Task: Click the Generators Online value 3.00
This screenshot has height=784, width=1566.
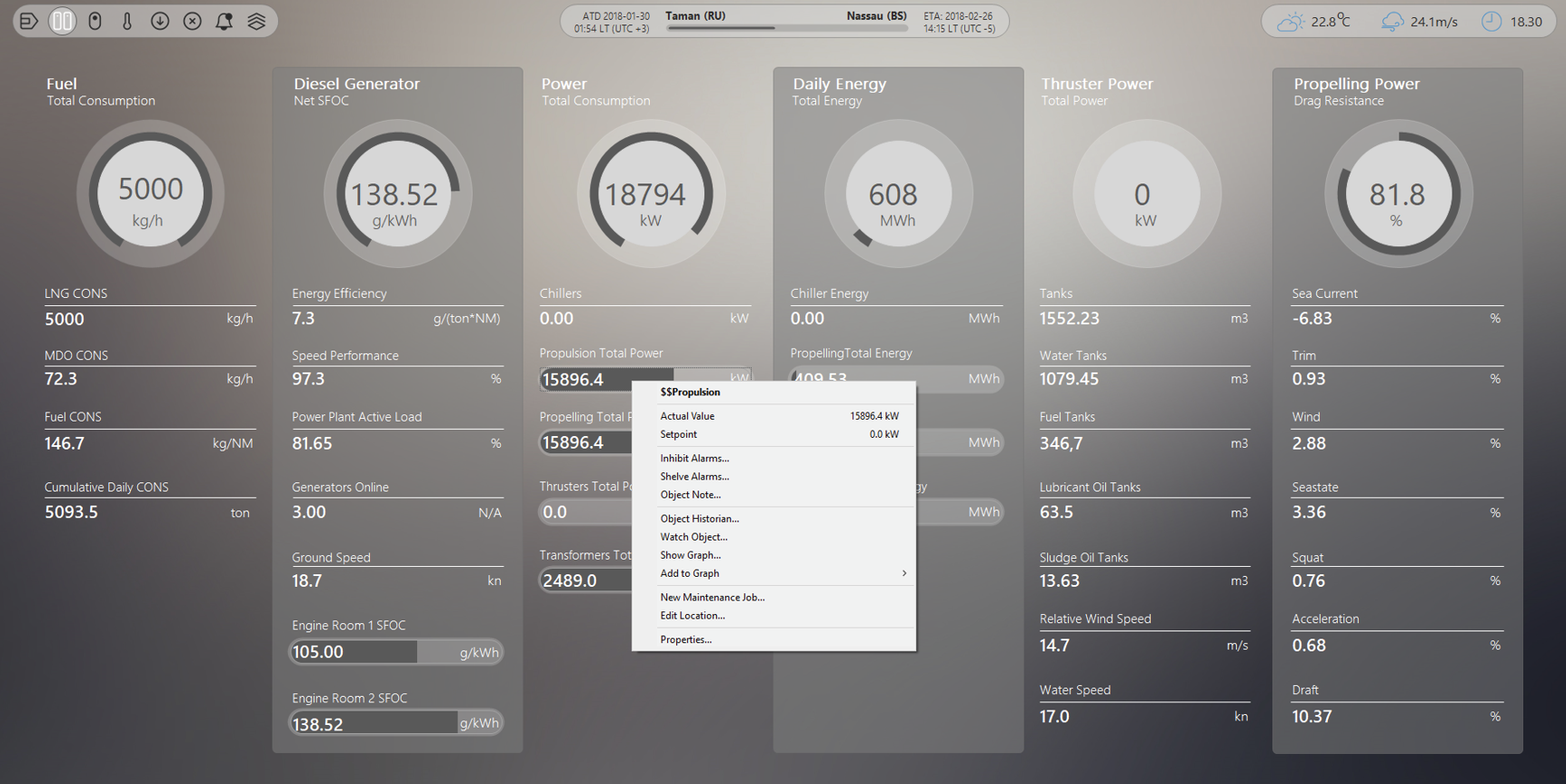Action: [x=309, y=512]
